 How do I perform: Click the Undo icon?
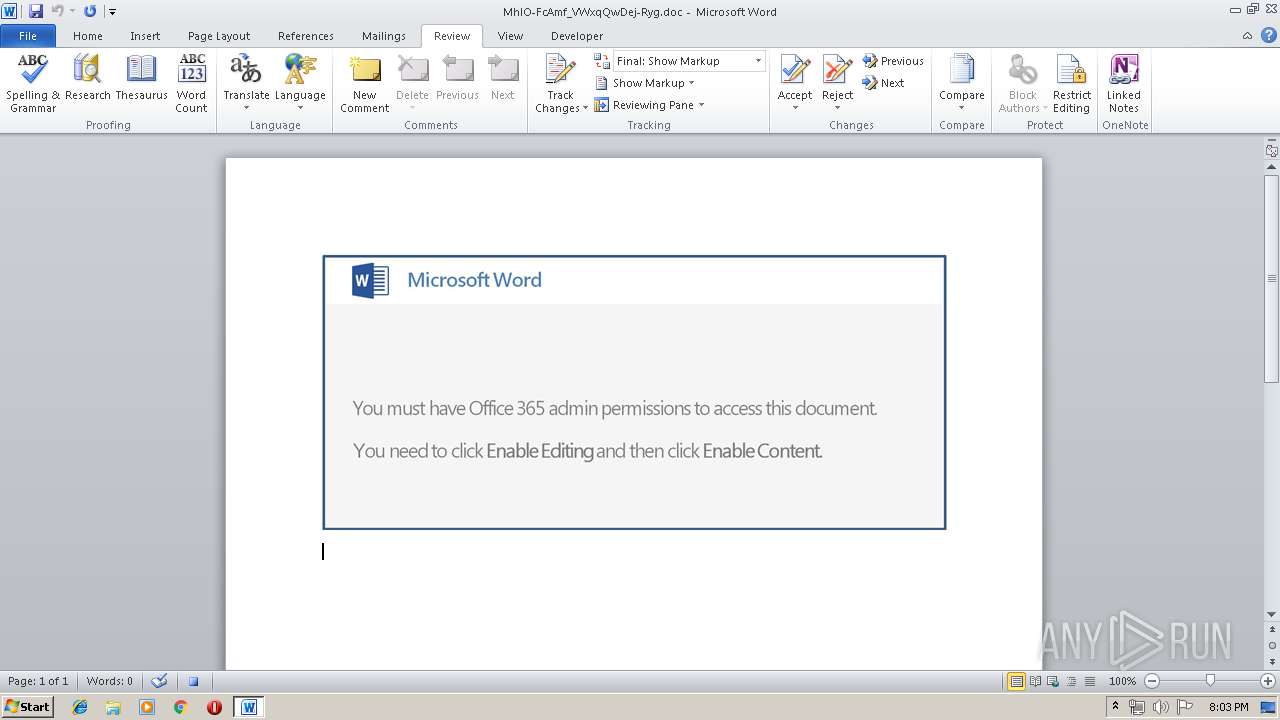pos(58,11)
